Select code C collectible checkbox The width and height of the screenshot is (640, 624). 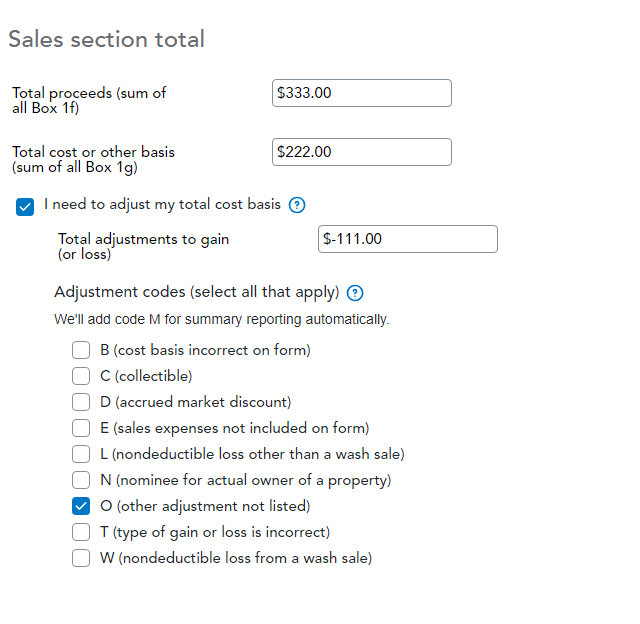(x=81, y=376)
